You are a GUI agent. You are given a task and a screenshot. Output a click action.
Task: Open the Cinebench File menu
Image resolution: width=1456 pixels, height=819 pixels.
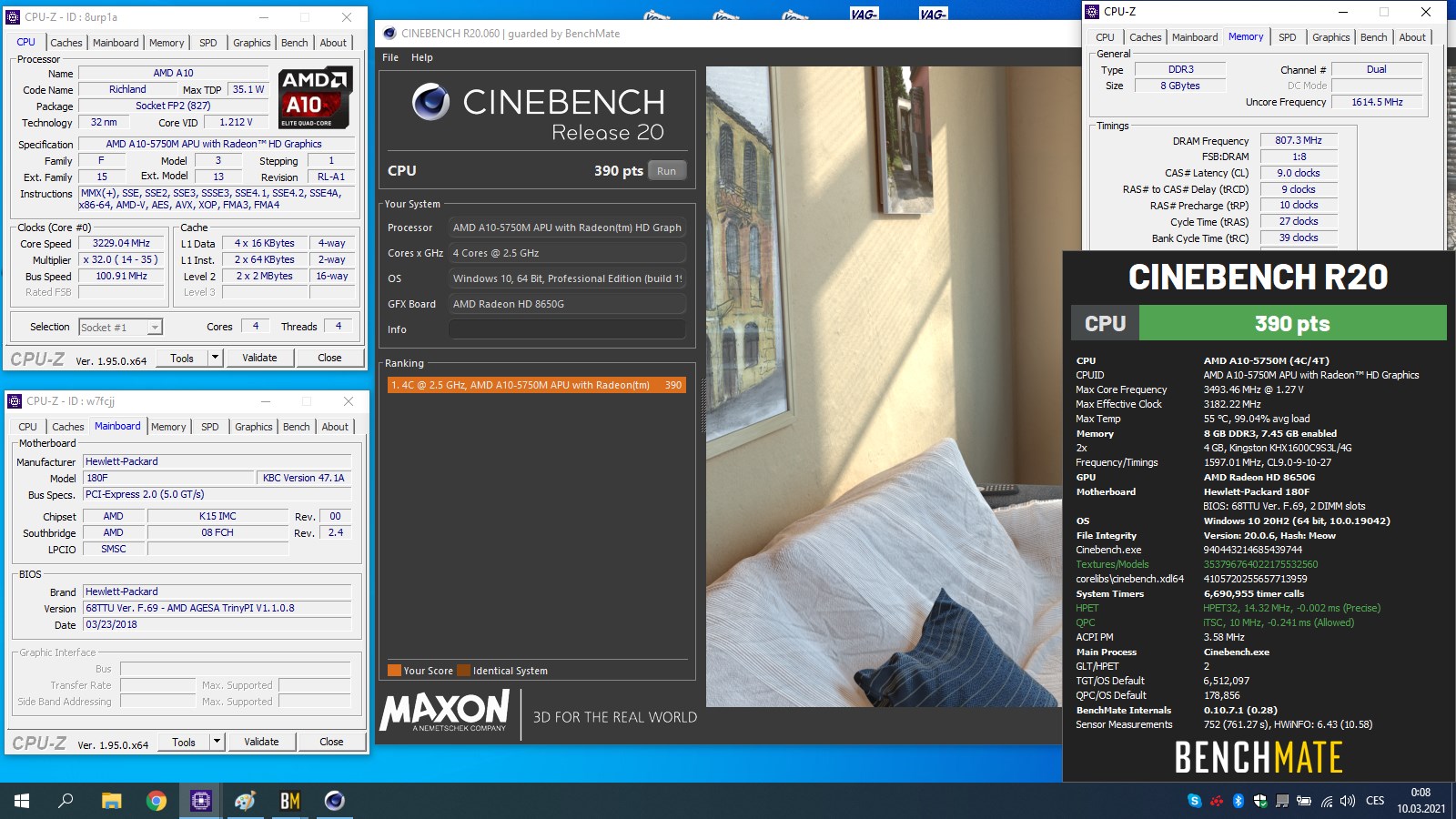[390, 57]
